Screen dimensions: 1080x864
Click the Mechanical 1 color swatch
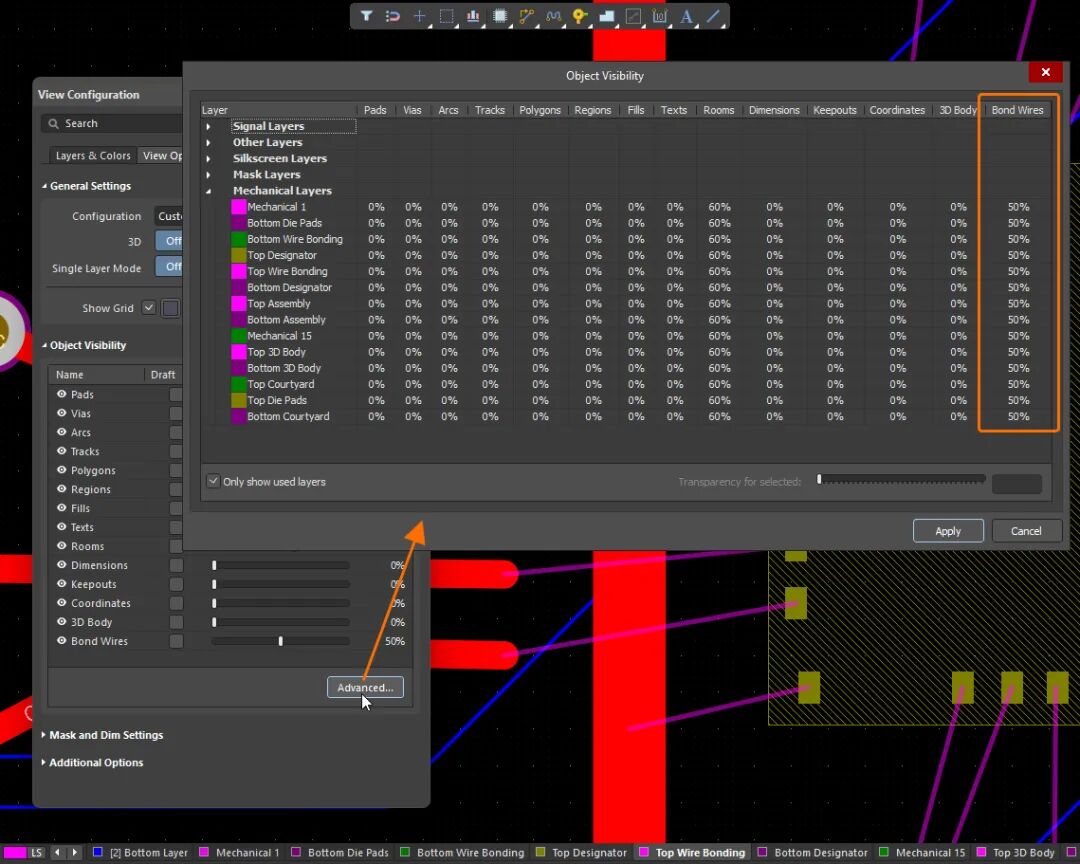click(238, 207)
